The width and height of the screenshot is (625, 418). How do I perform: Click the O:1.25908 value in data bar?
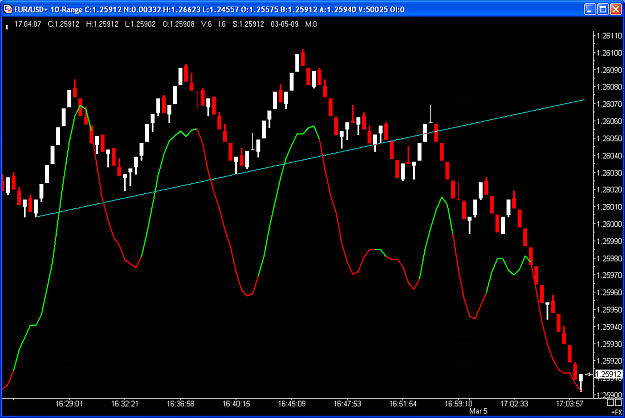(x=179, y=24)
